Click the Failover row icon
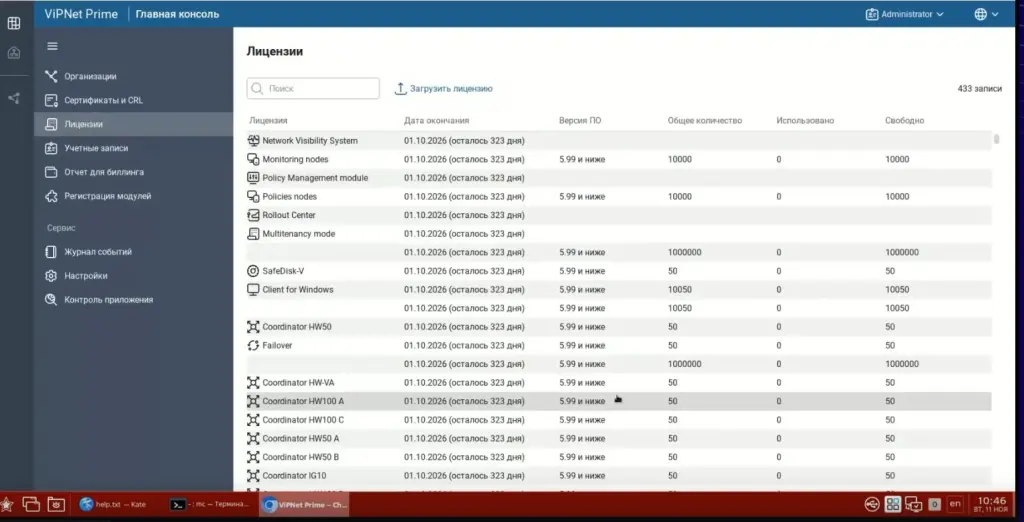 tap(253, 345)
